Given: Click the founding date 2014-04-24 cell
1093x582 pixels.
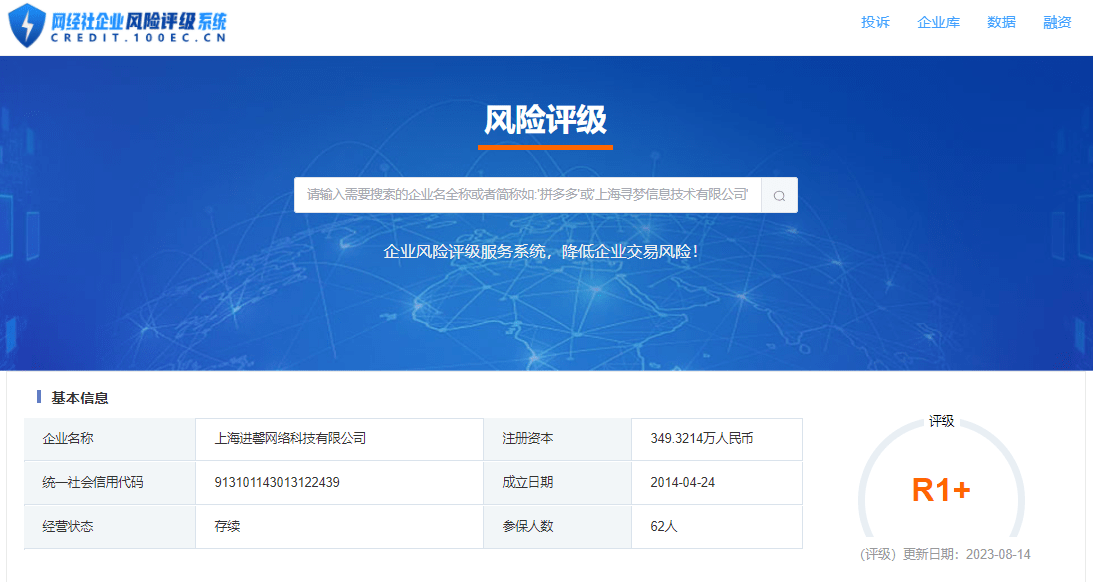Looking at the screenshot, I should [x=682, y=482].
